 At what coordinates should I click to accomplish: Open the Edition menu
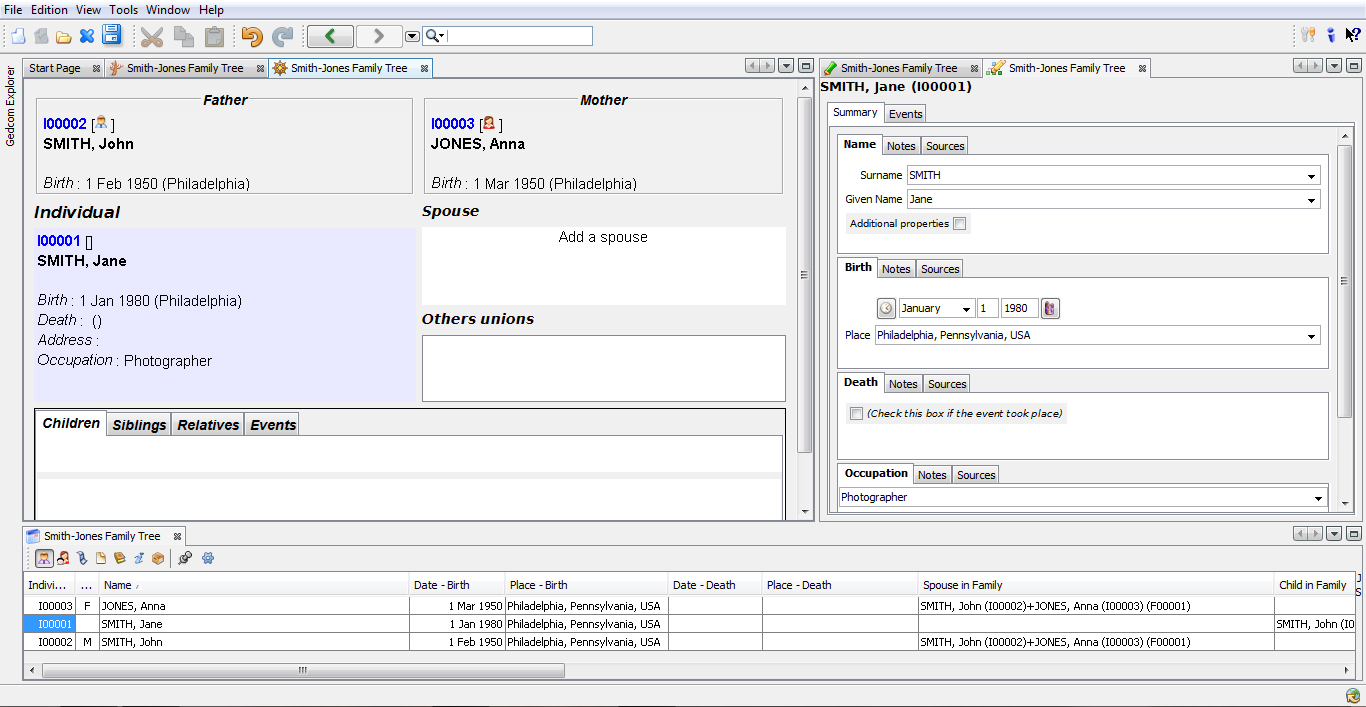pos(48,9)
